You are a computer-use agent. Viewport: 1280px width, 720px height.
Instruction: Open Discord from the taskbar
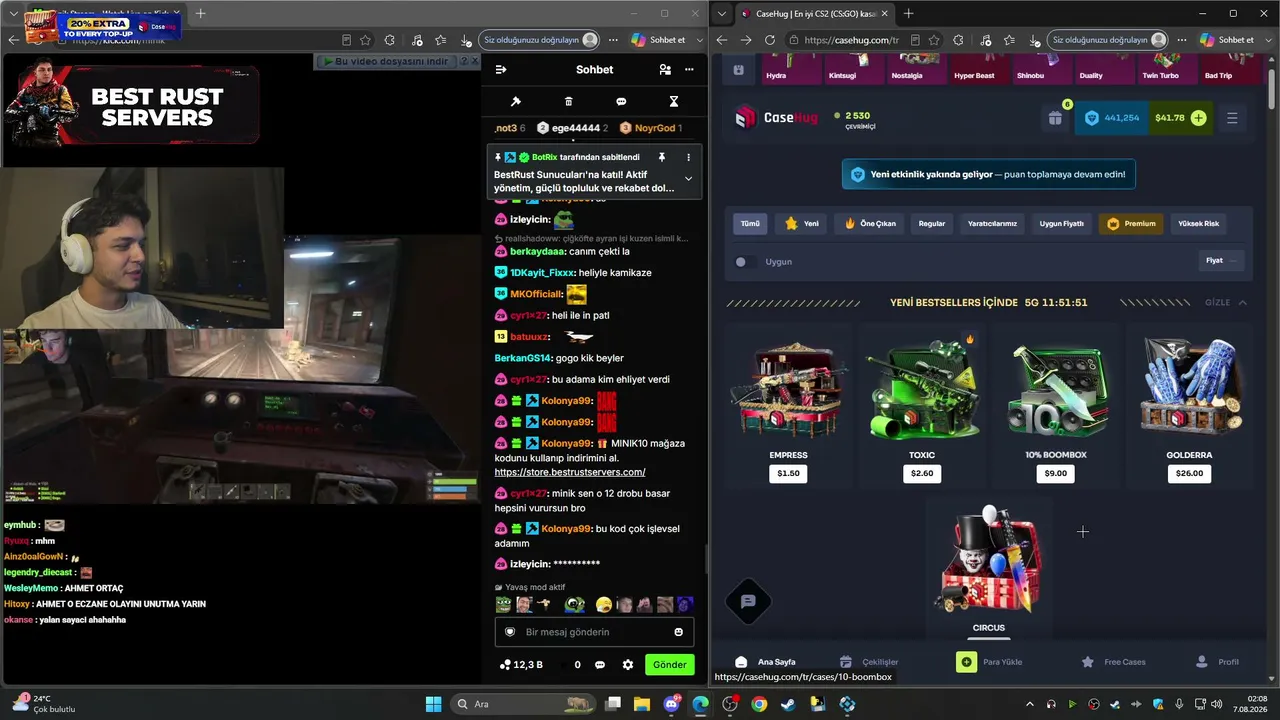point(672,704)
